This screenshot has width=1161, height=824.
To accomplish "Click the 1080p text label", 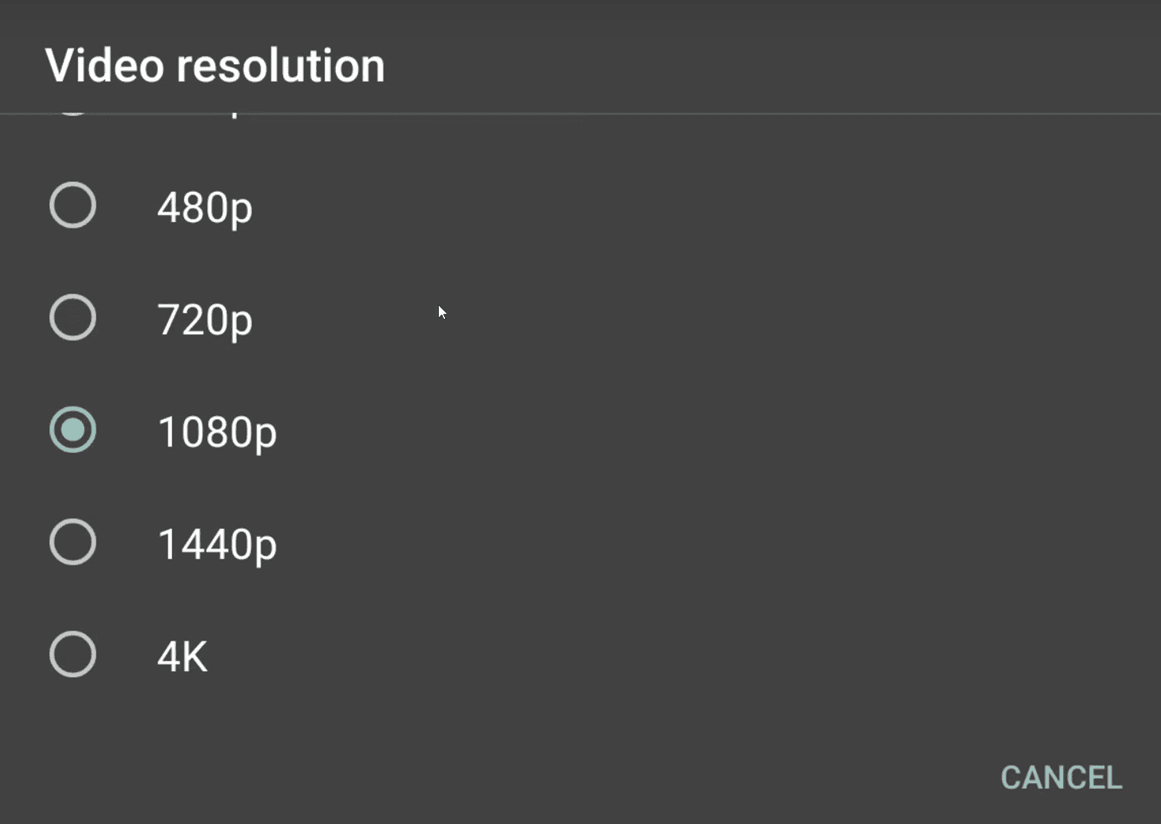I will tap(216, 432).
